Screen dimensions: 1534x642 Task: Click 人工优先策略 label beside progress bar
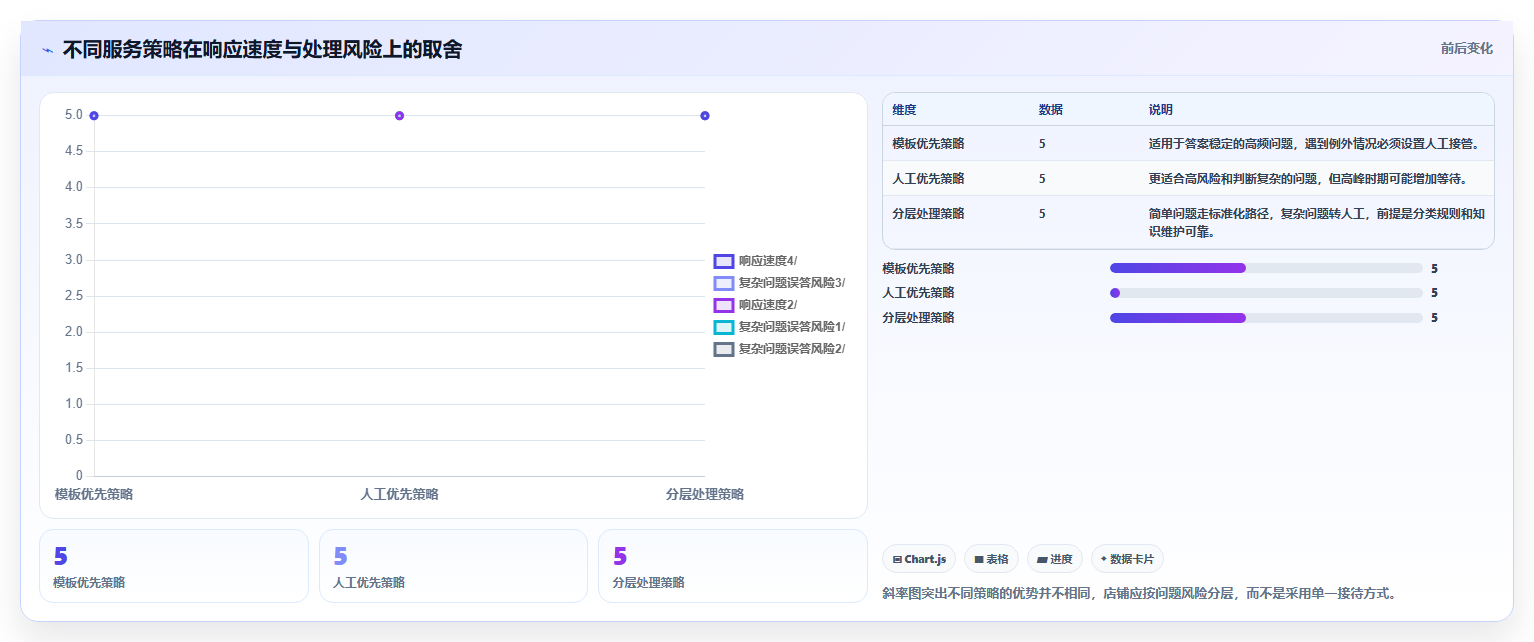[x=918, y=293]
